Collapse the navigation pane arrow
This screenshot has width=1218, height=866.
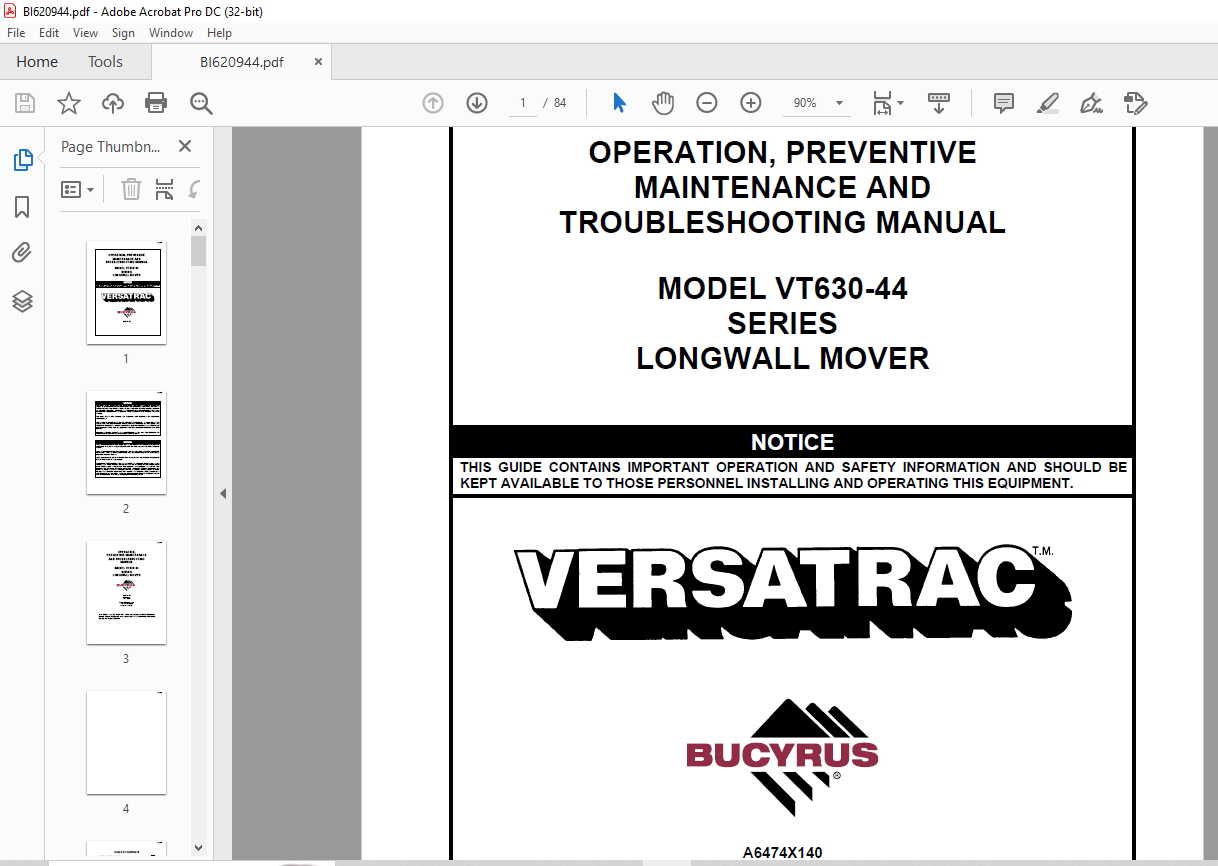223,493
